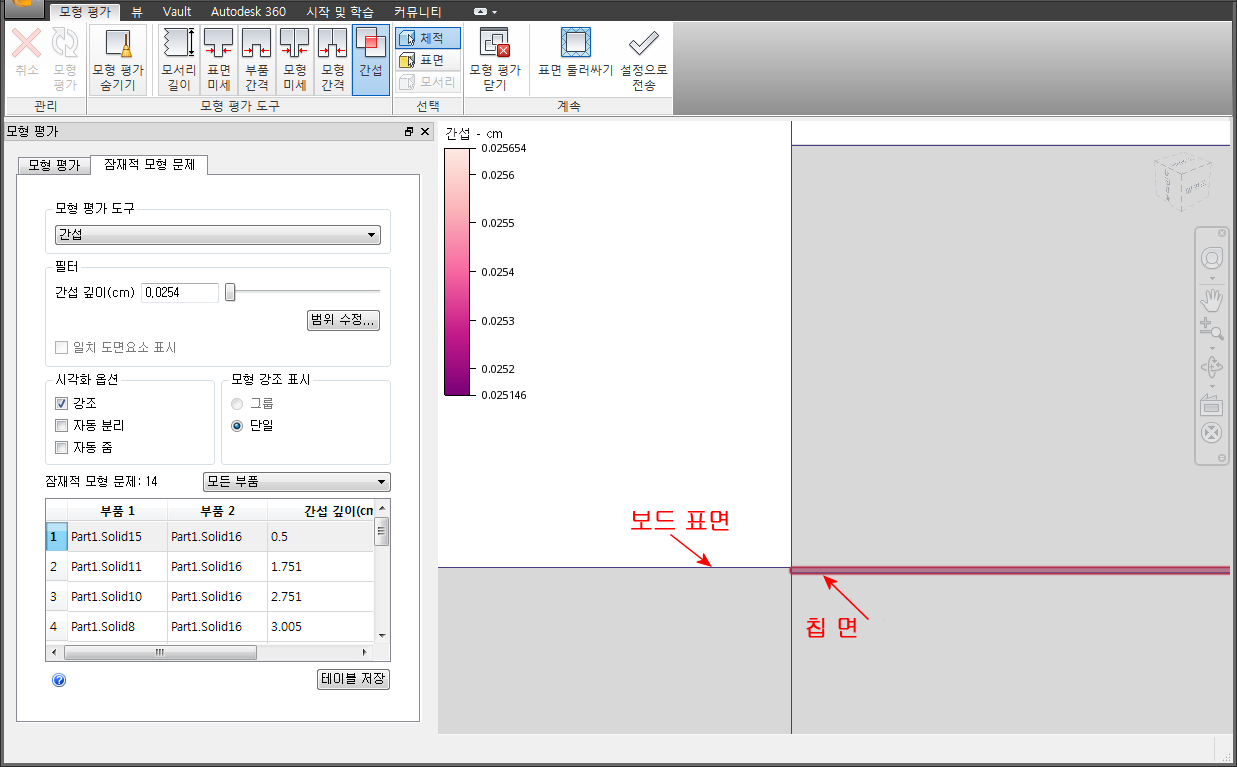
Task: Click the pink interference color scale bar
Action: tap(456, 271)
